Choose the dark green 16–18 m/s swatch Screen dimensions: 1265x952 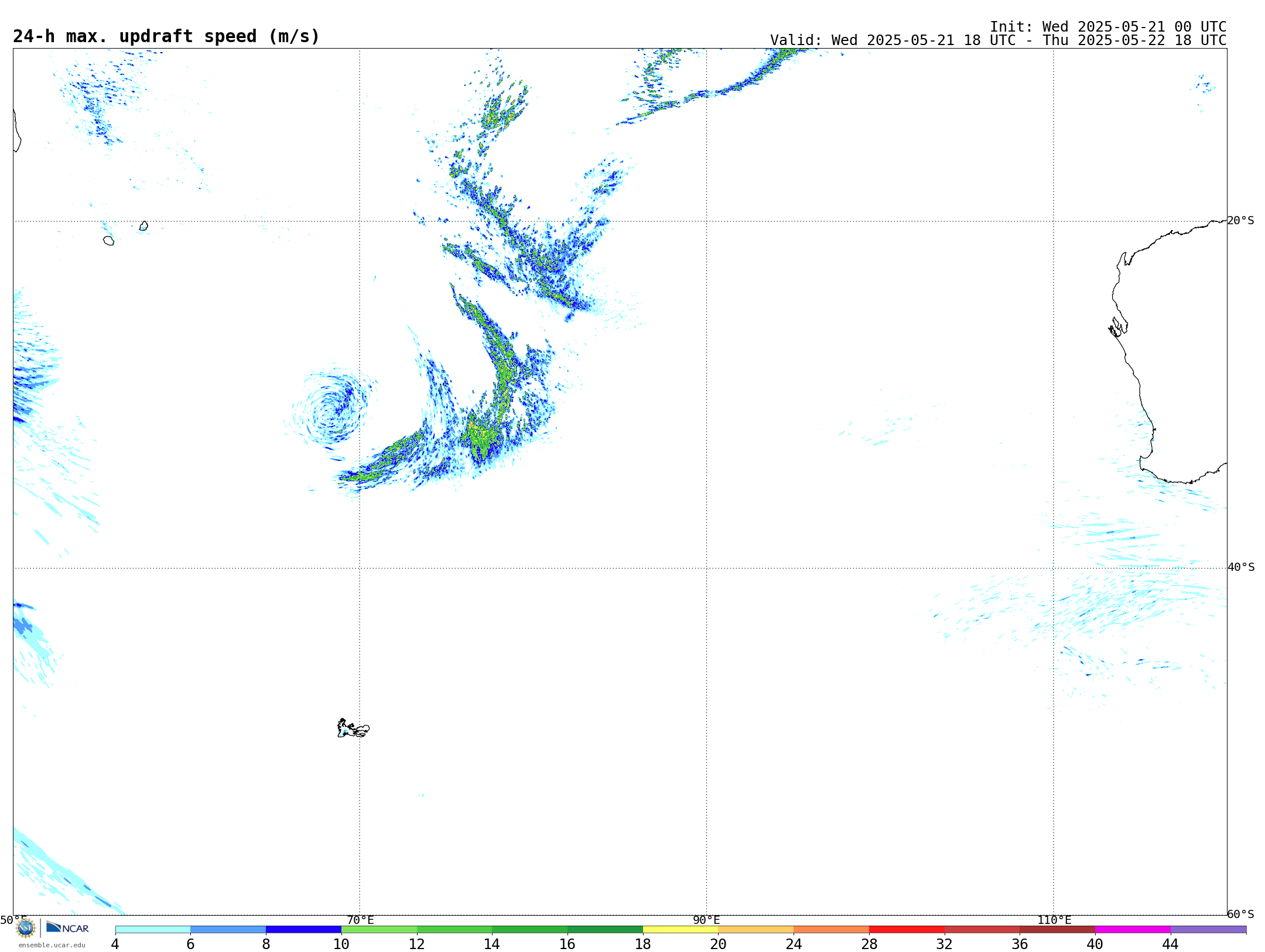[x=605, y=929]
